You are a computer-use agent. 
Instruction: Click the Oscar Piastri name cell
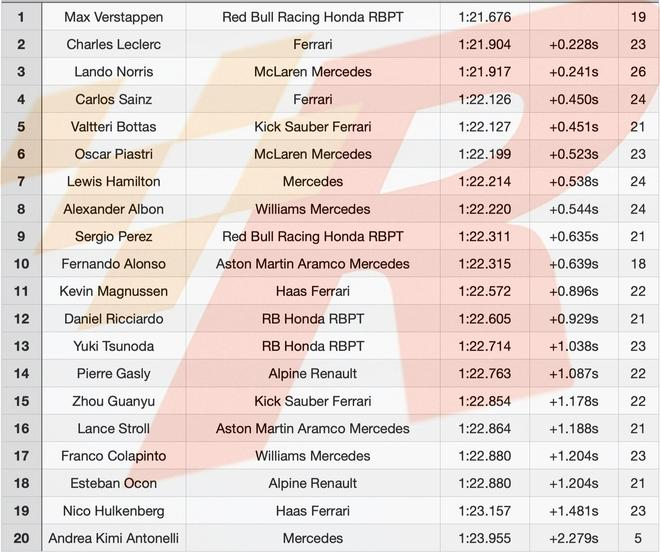(x=113, y=154)
